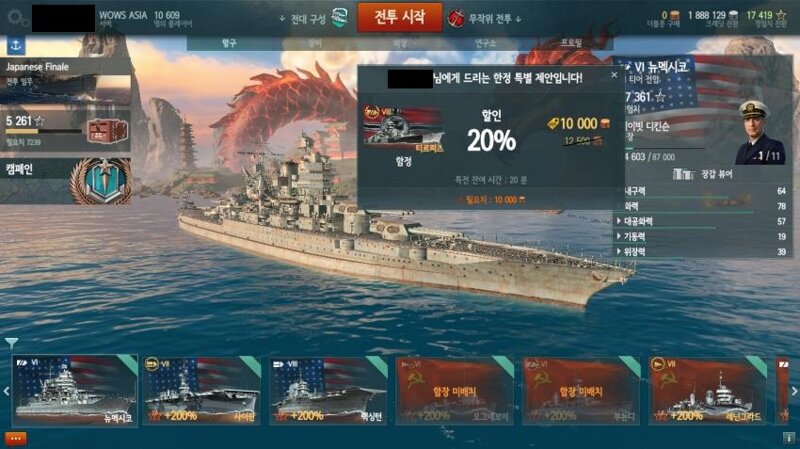Open the settings gear icon
Screen dimensions: 800x449
[17, 18]
